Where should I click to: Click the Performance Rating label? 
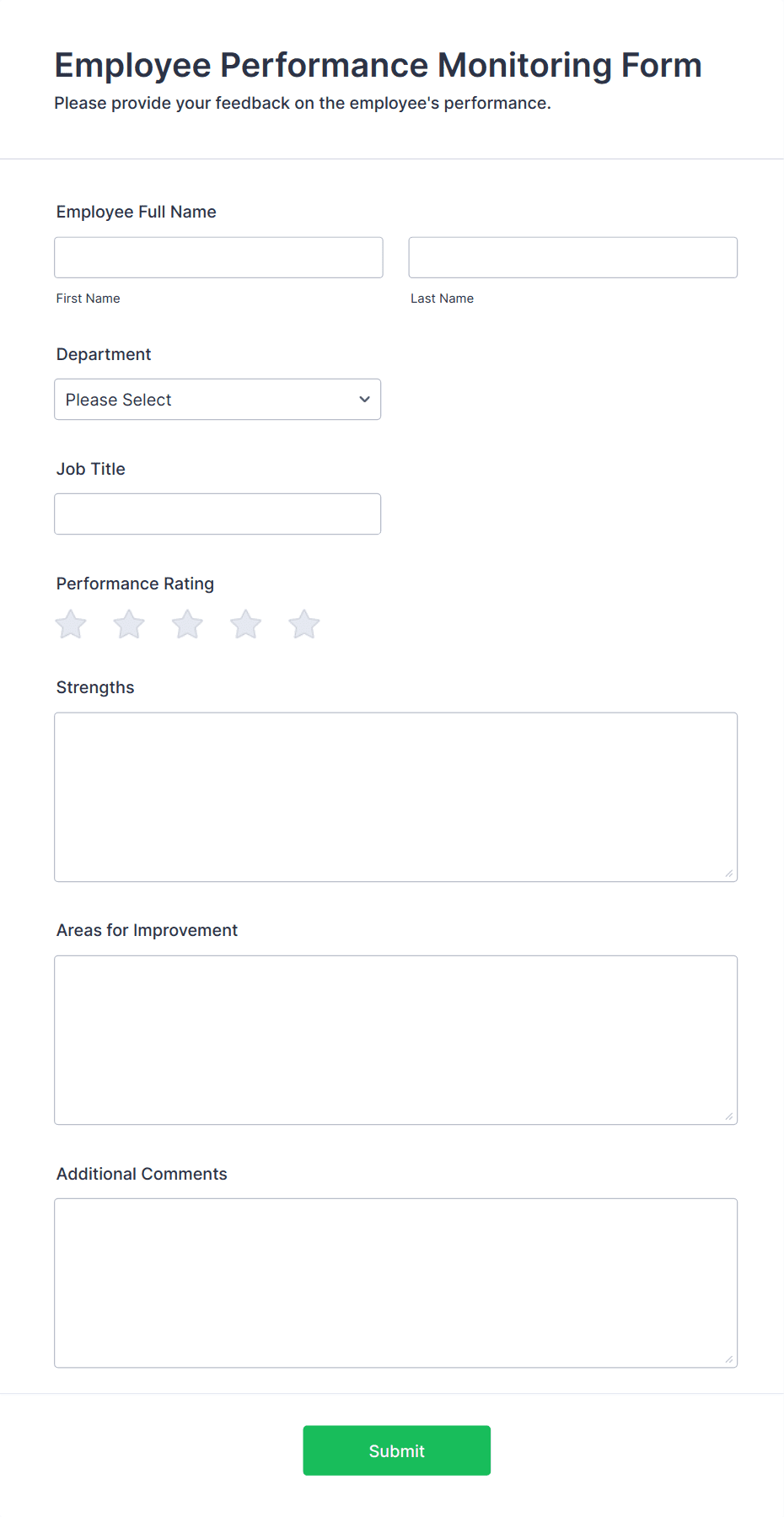(x=134, y=583)
